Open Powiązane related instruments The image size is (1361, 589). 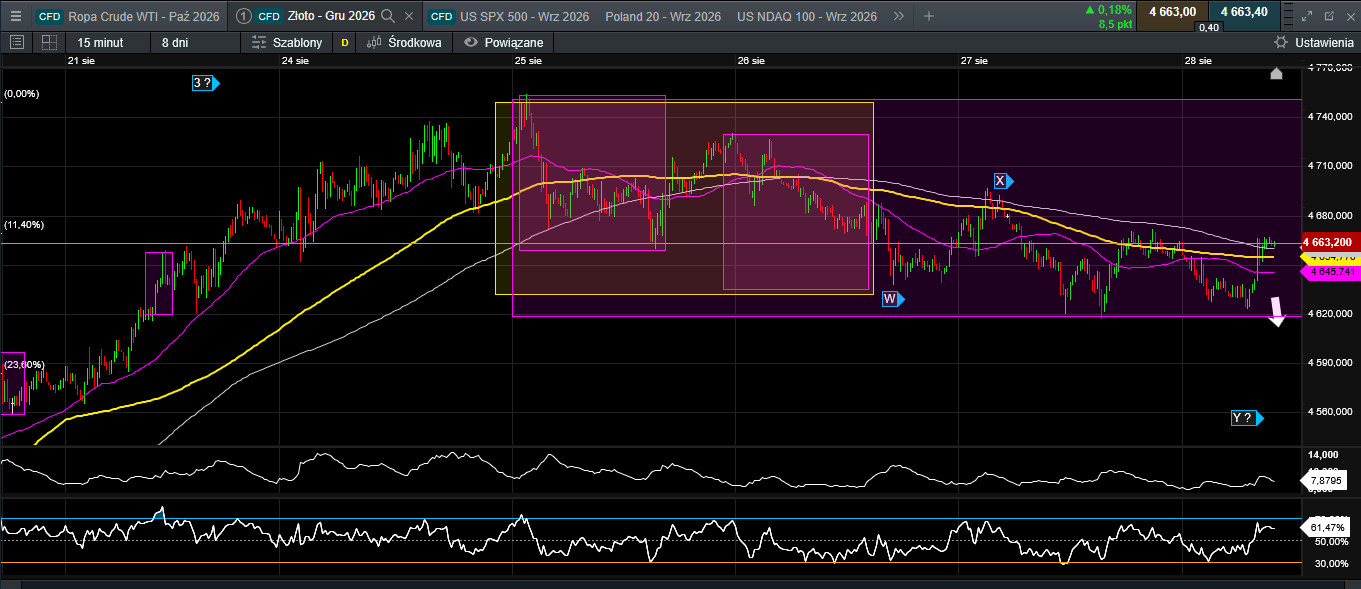(504, 42)
